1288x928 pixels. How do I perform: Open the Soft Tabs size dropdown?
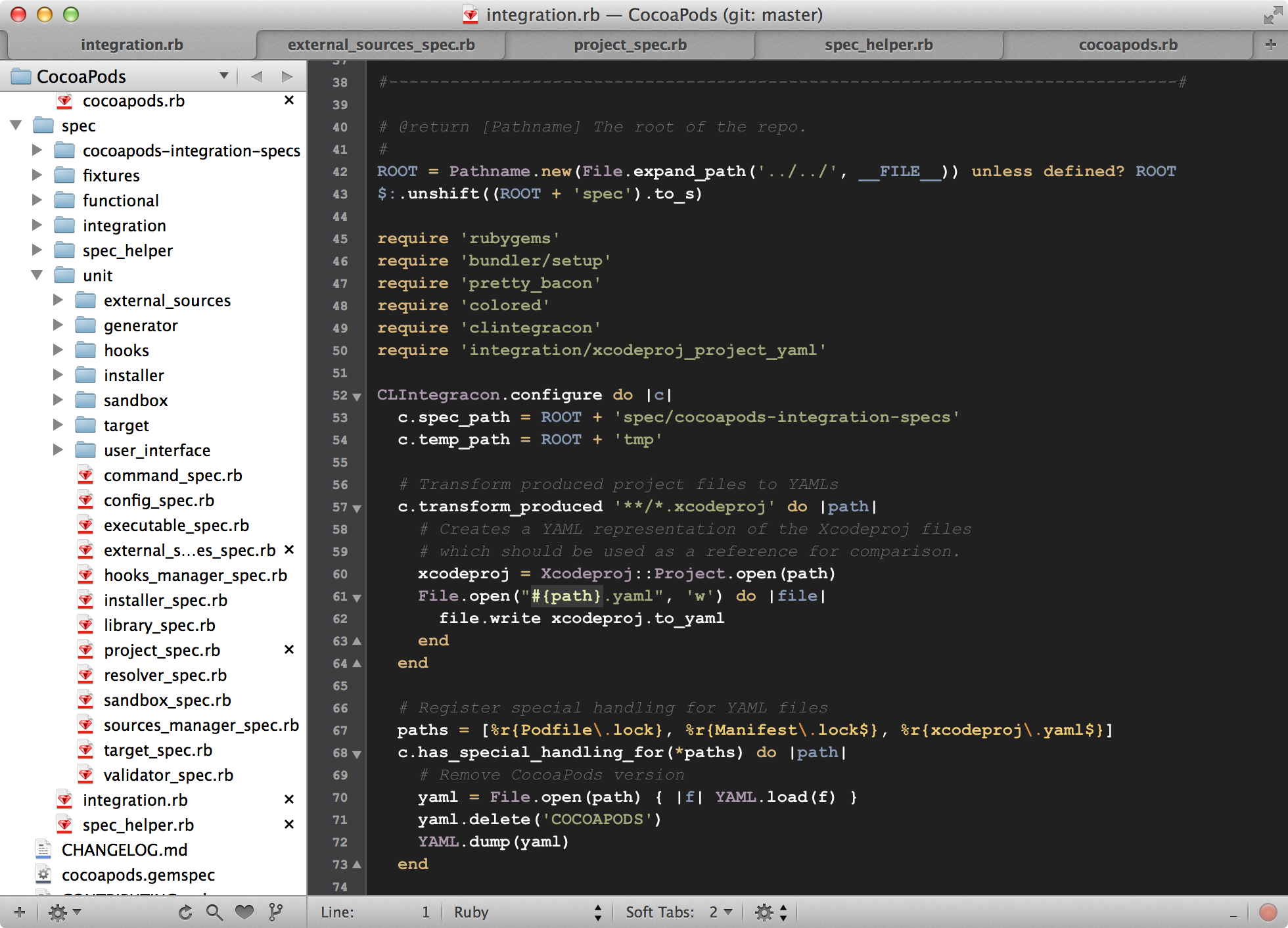coord(721,912)
